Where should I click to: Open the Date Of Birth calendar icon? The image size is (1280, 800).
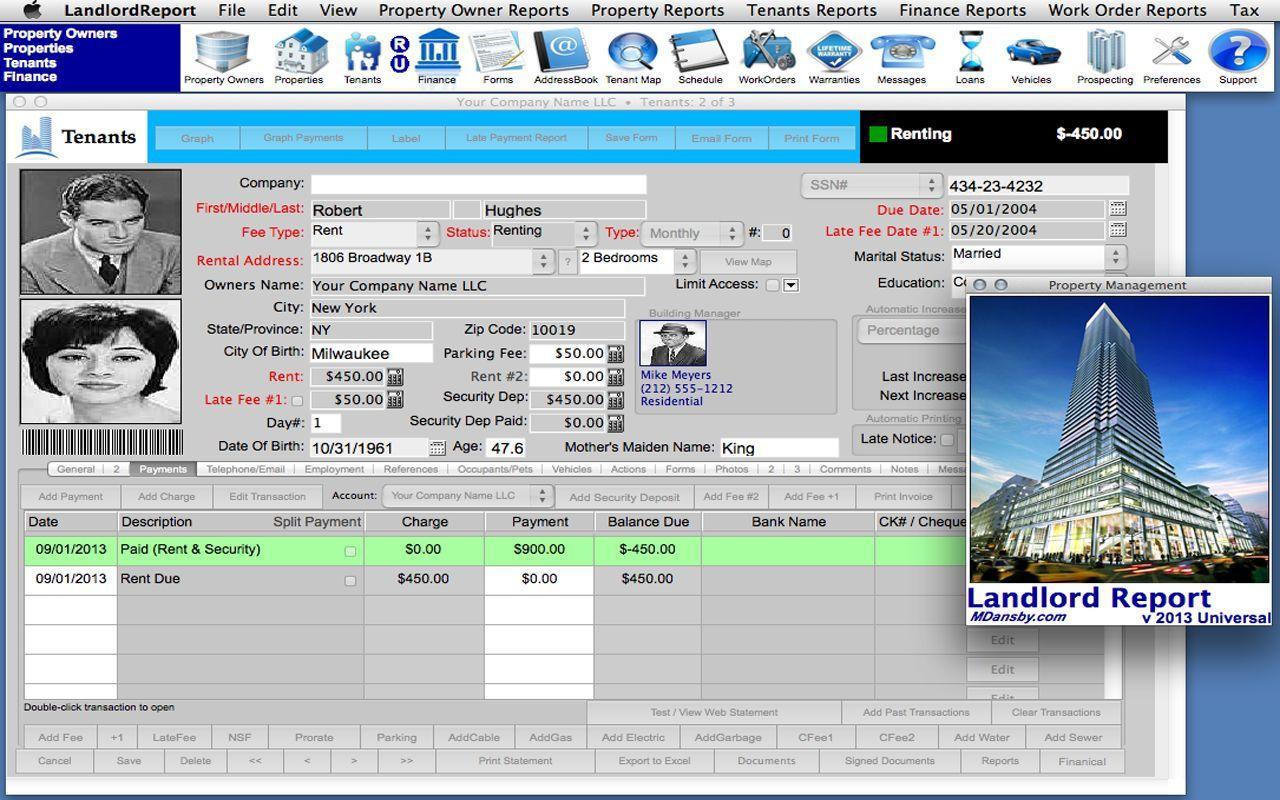(437, 448)
